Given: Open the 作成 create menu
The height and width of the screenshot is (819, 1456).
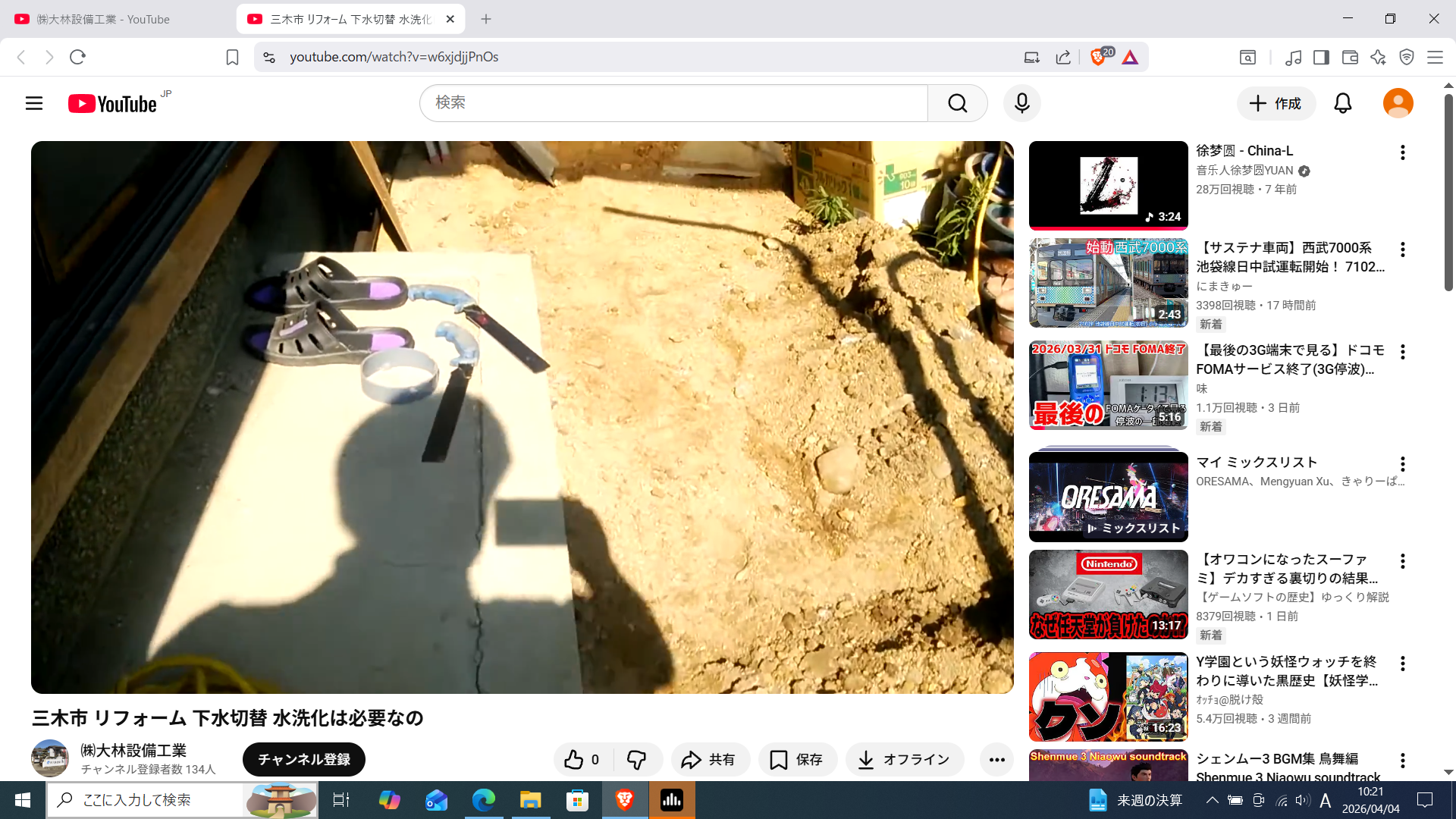Looking at the screenshot, I should click(1276, 103).
